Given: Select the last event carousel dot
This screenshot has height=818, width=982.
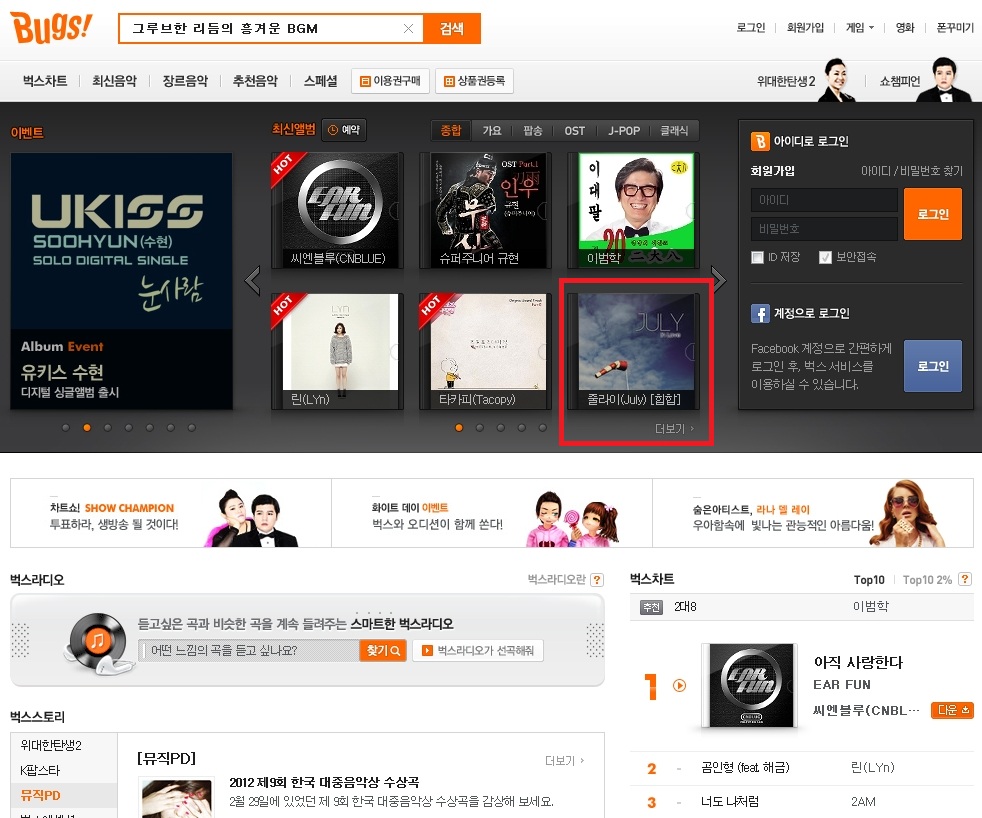Looking at the screenshot, I should pos(192,428).
